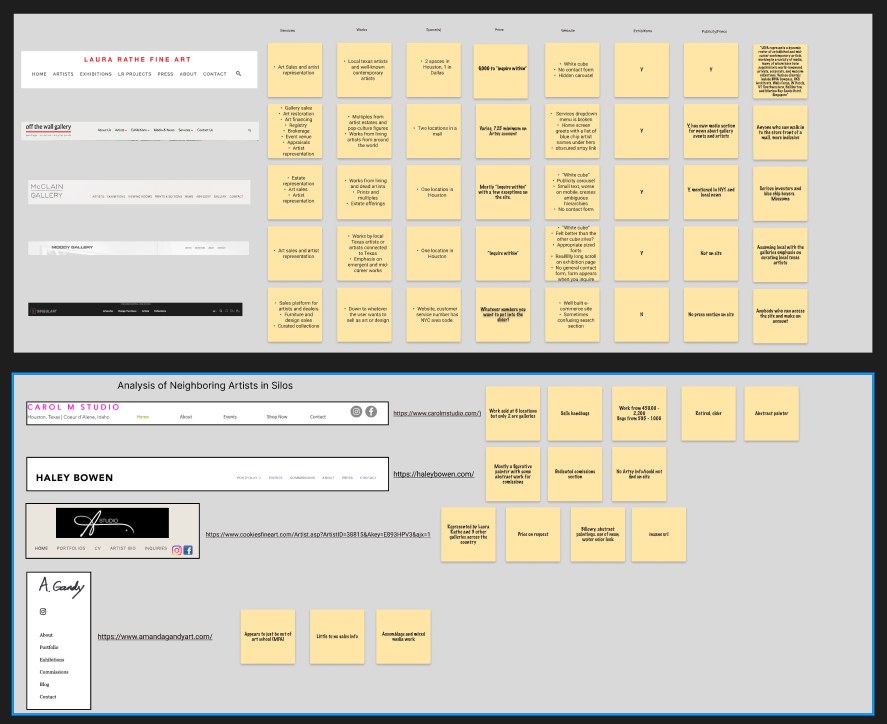Select the 'Assemblage and mixed media work' note

(403, 636)
